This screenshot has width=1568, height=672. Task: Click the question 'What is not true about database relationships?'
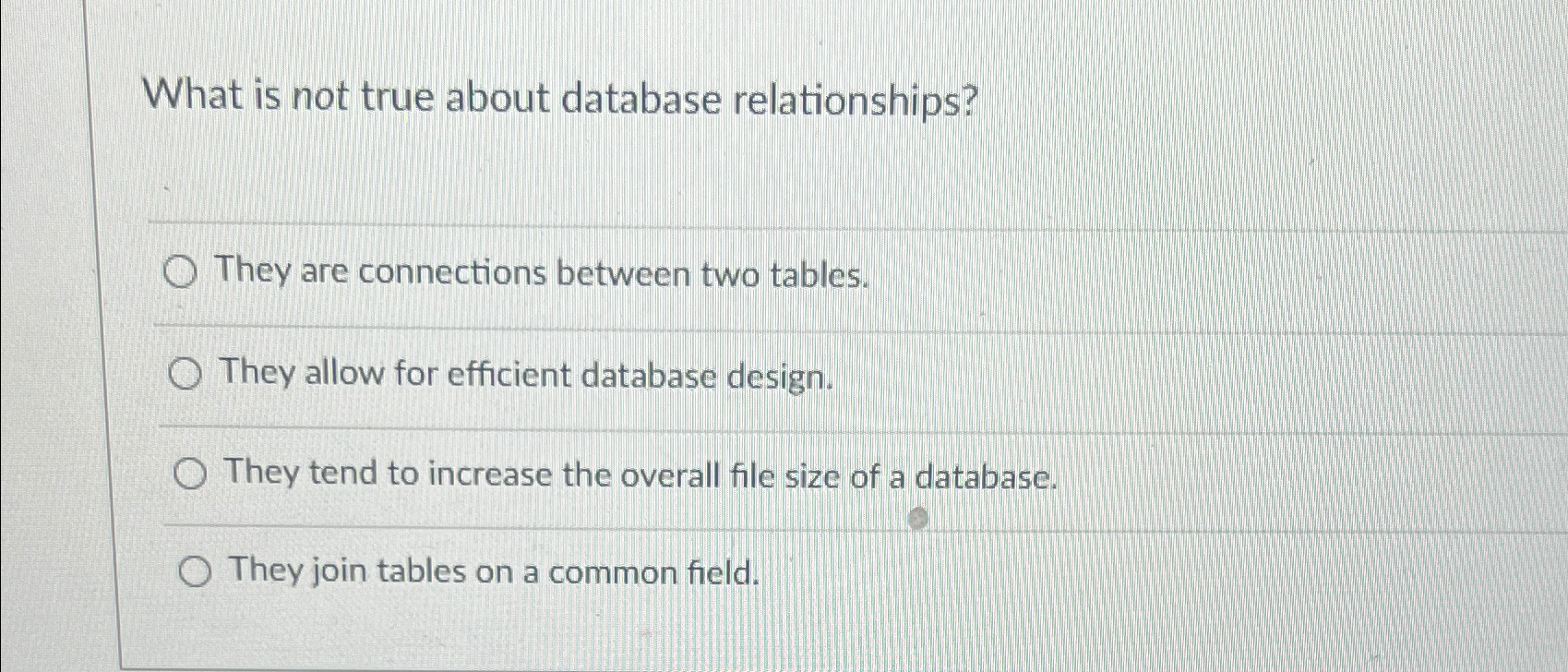561,100
